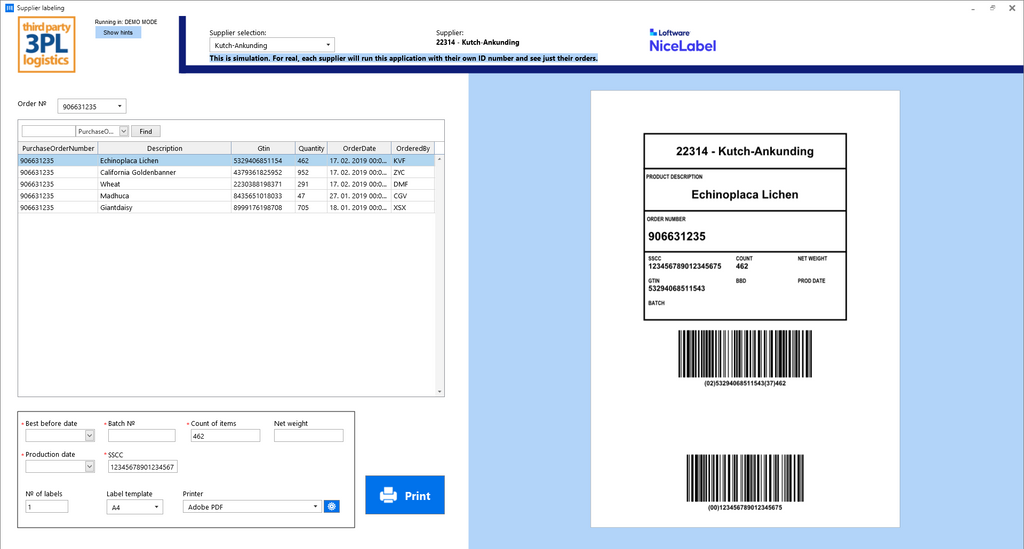This screenshot has height=549, width=1024.
Task: Click the table scroll up arrow
Action: (440, 159)
